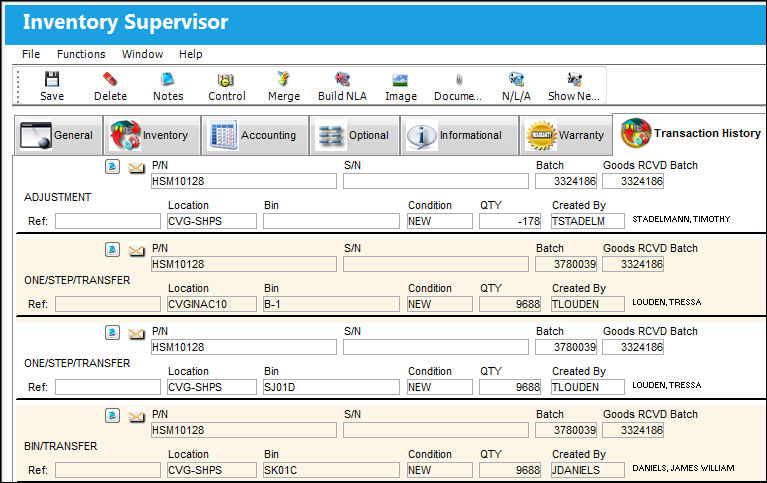767x483 pixels.
Task: Click document icon in SJ01D transfer row
Action: click(113, 333)
